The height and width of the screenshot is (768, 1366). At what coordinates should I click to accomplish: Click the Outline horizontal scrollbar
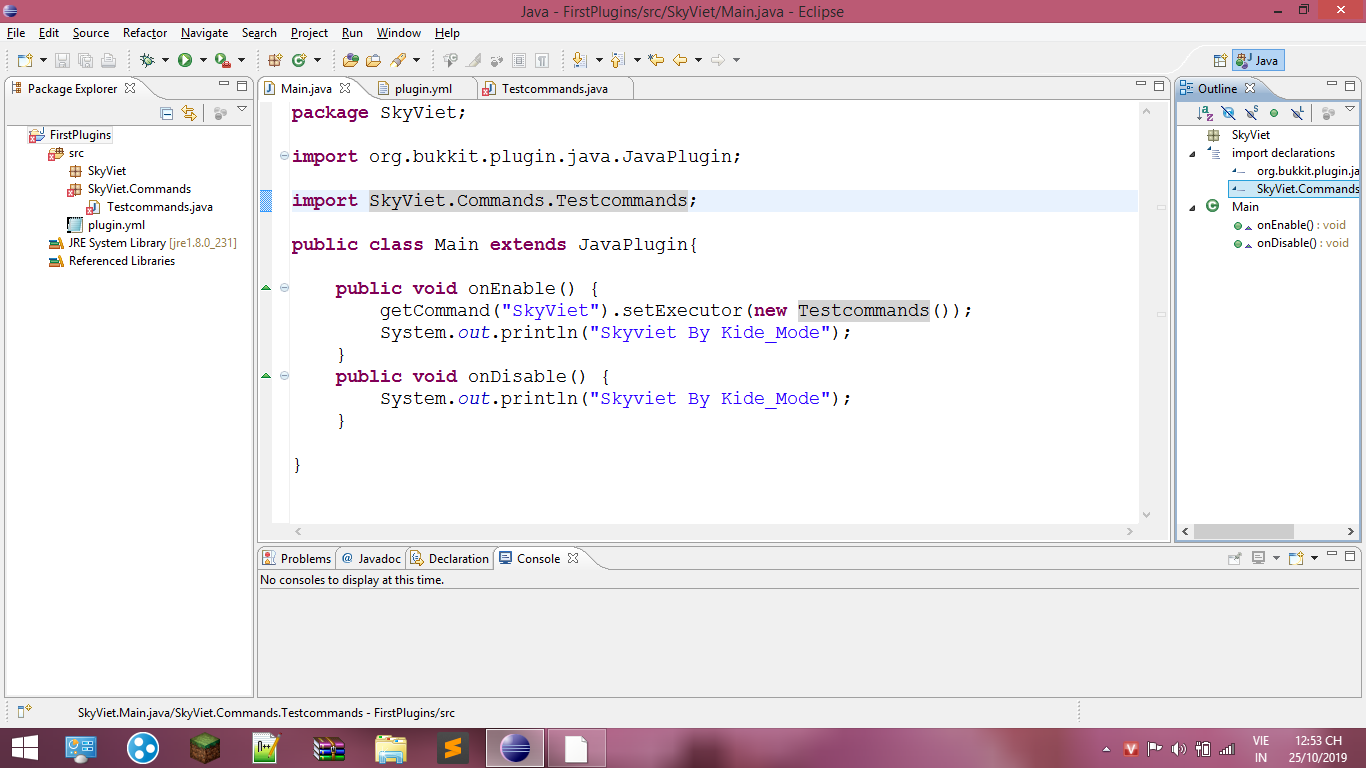(1244, 532)
